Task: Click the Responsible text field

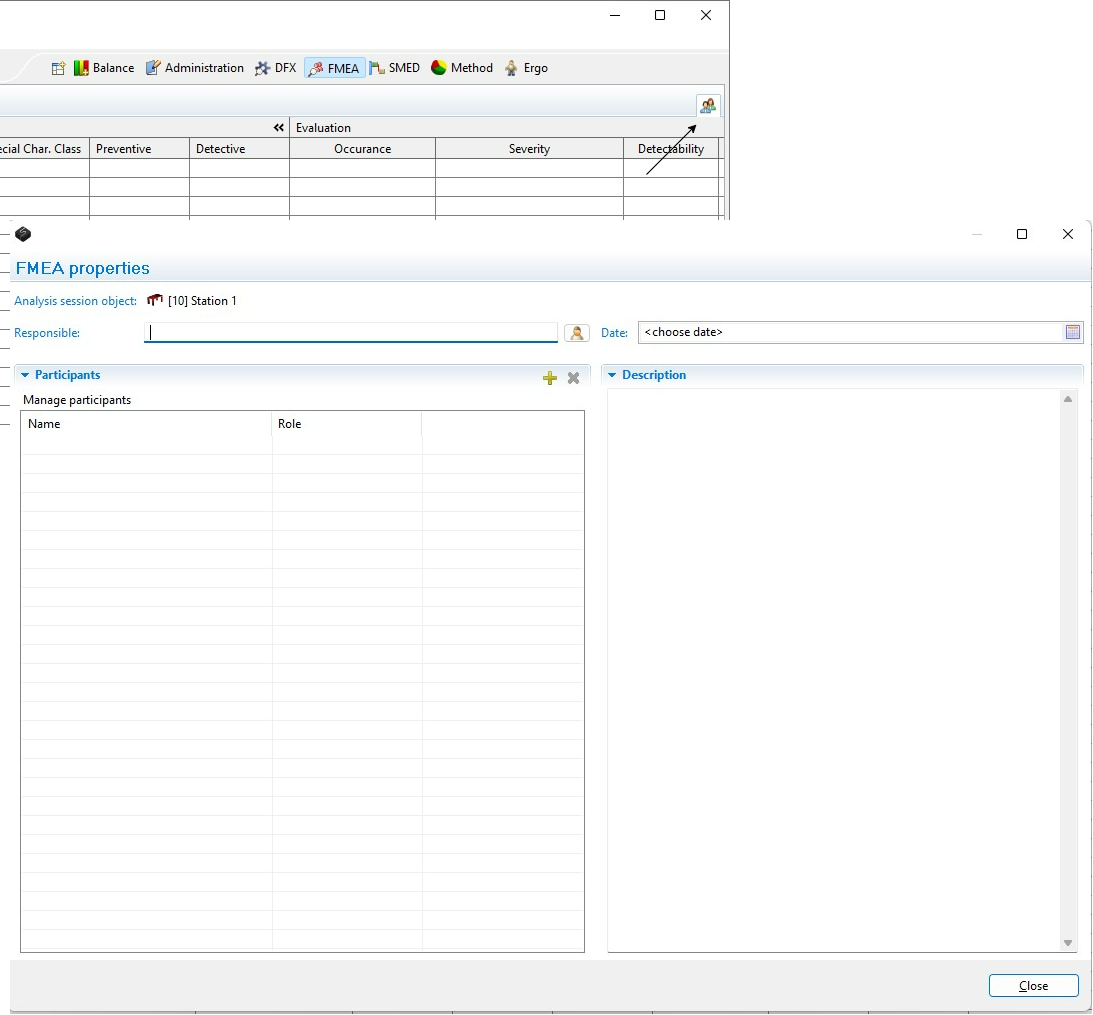Action: coord(350,332)
